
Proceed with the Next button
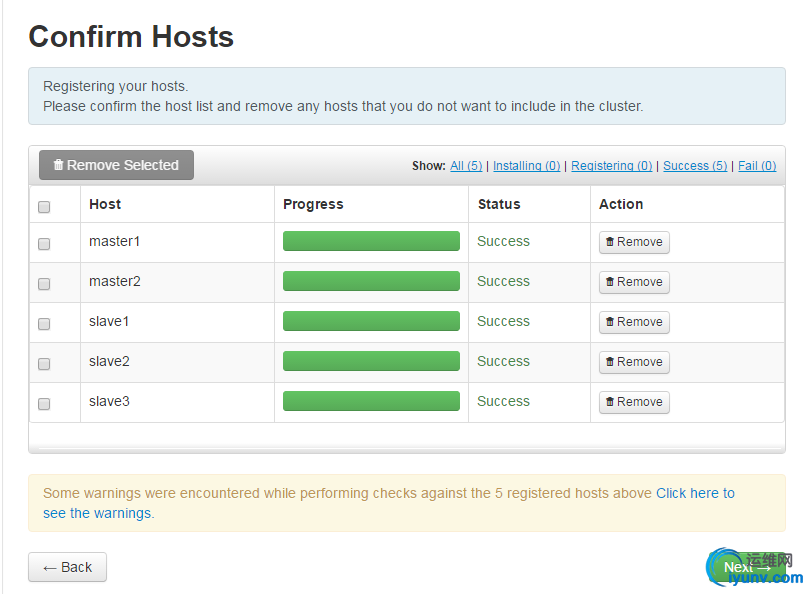click(746, 567)
